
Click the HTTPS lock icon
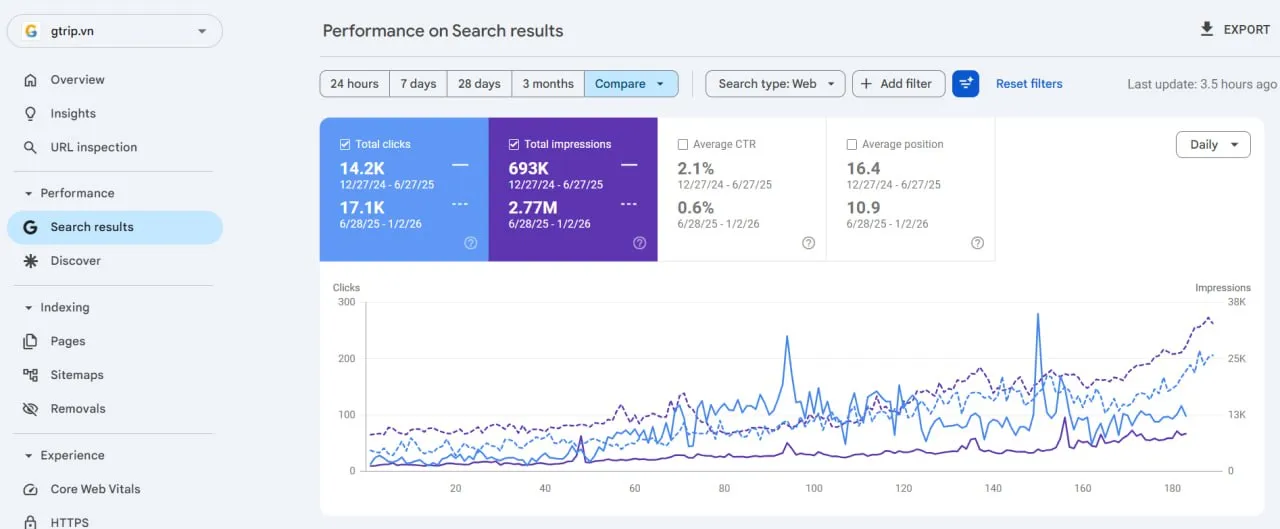point(30,522)
